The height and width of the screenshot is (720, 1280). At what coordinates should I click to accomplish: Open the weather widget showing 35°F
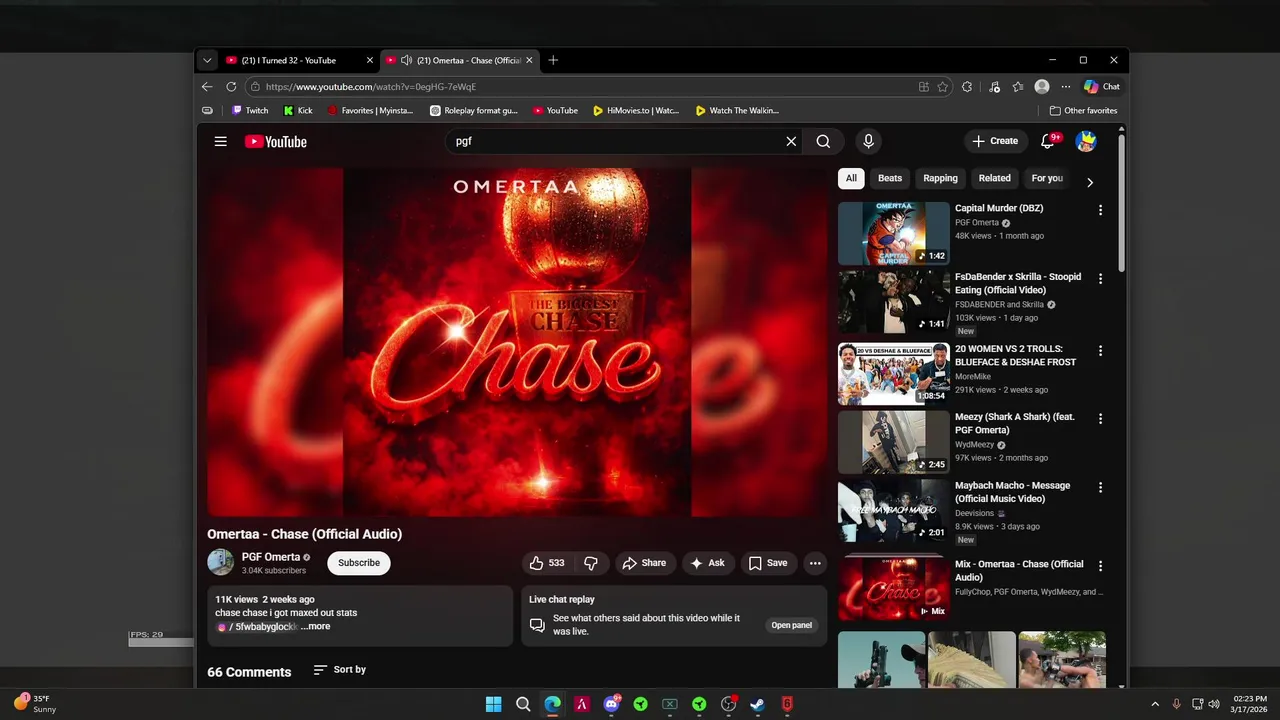(x=35, y=704)
